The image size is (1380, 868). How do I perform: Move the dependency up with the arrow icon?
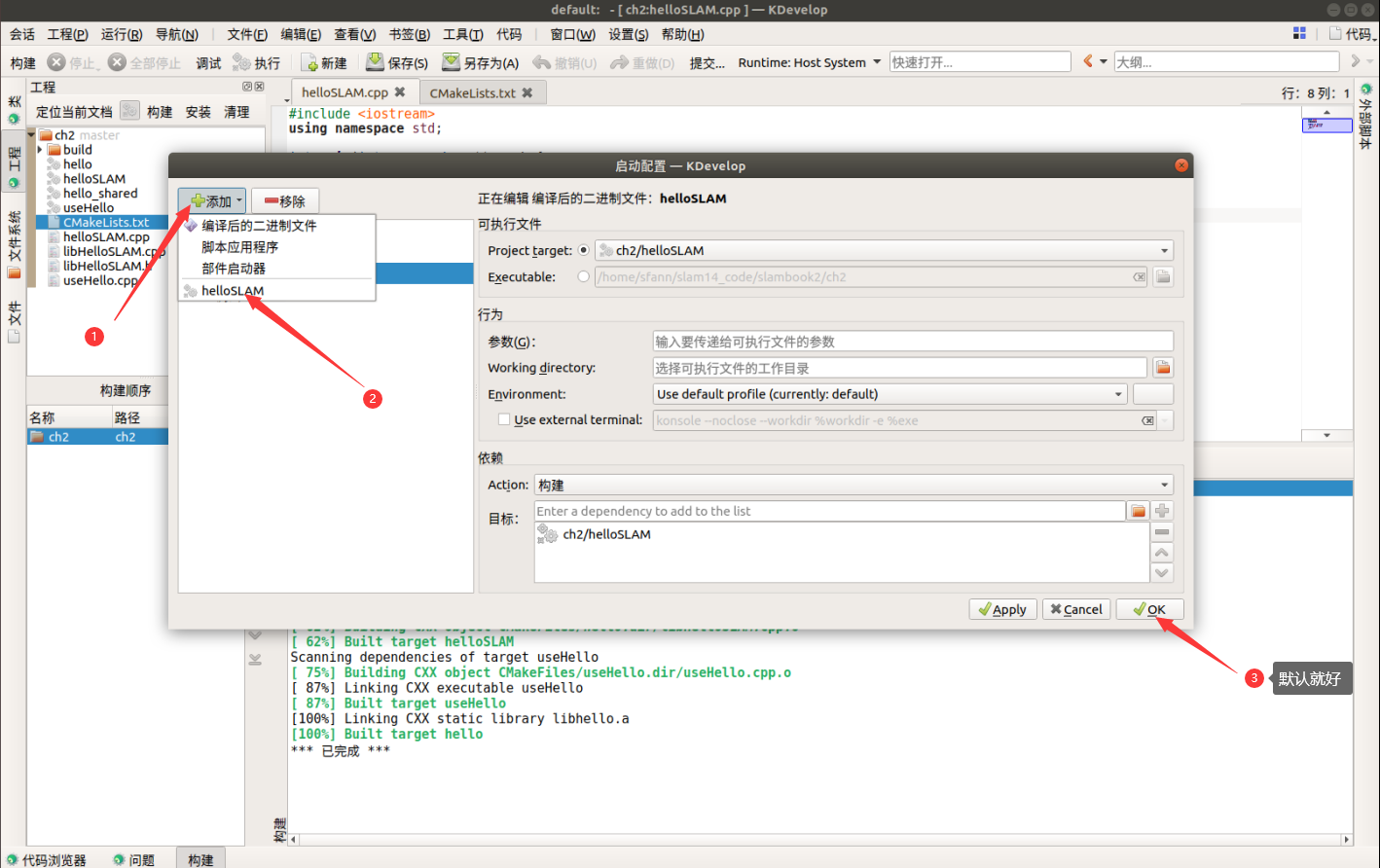coord(1162,553)
